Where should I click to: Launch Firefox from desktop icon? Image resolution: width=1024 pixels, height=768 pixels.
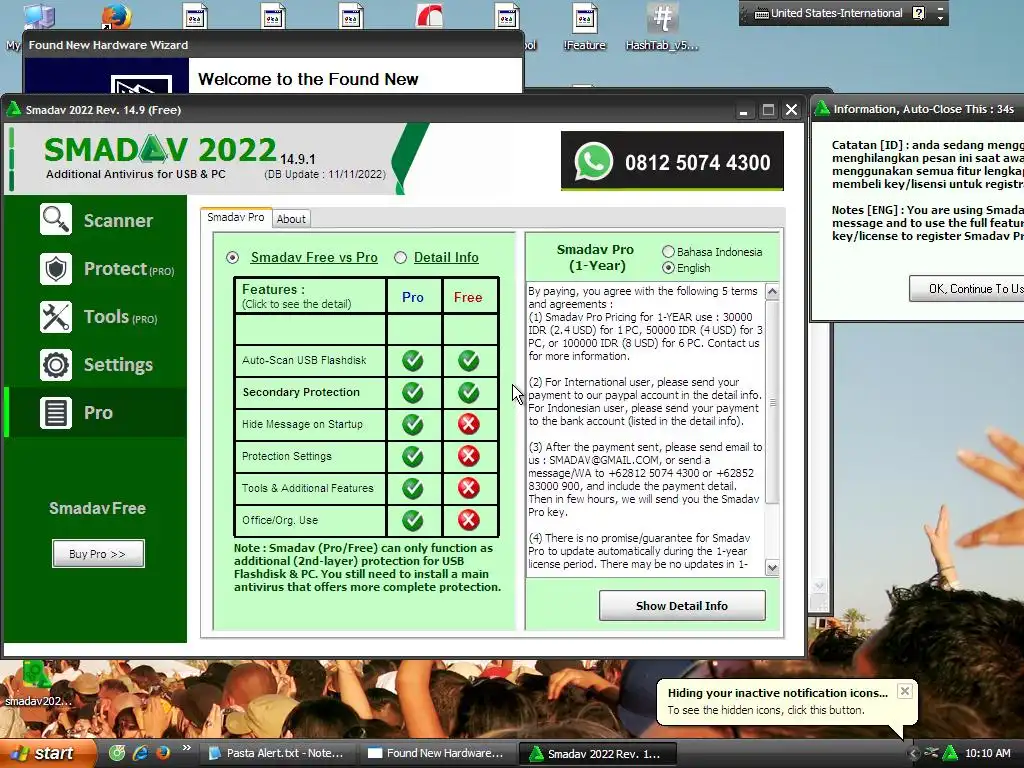point(116,16)
